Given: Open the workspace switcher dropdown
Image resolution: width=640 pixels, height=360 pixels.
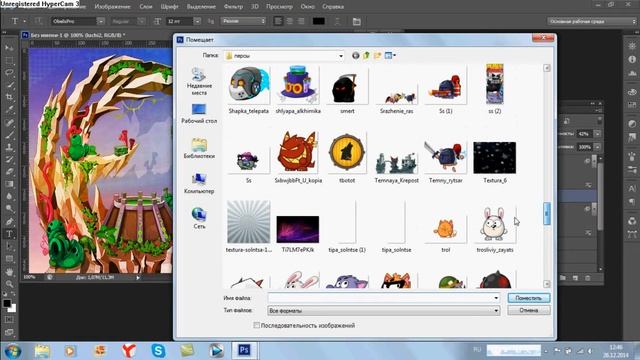Looking at the screenshot, I should (x=591, y=21).
